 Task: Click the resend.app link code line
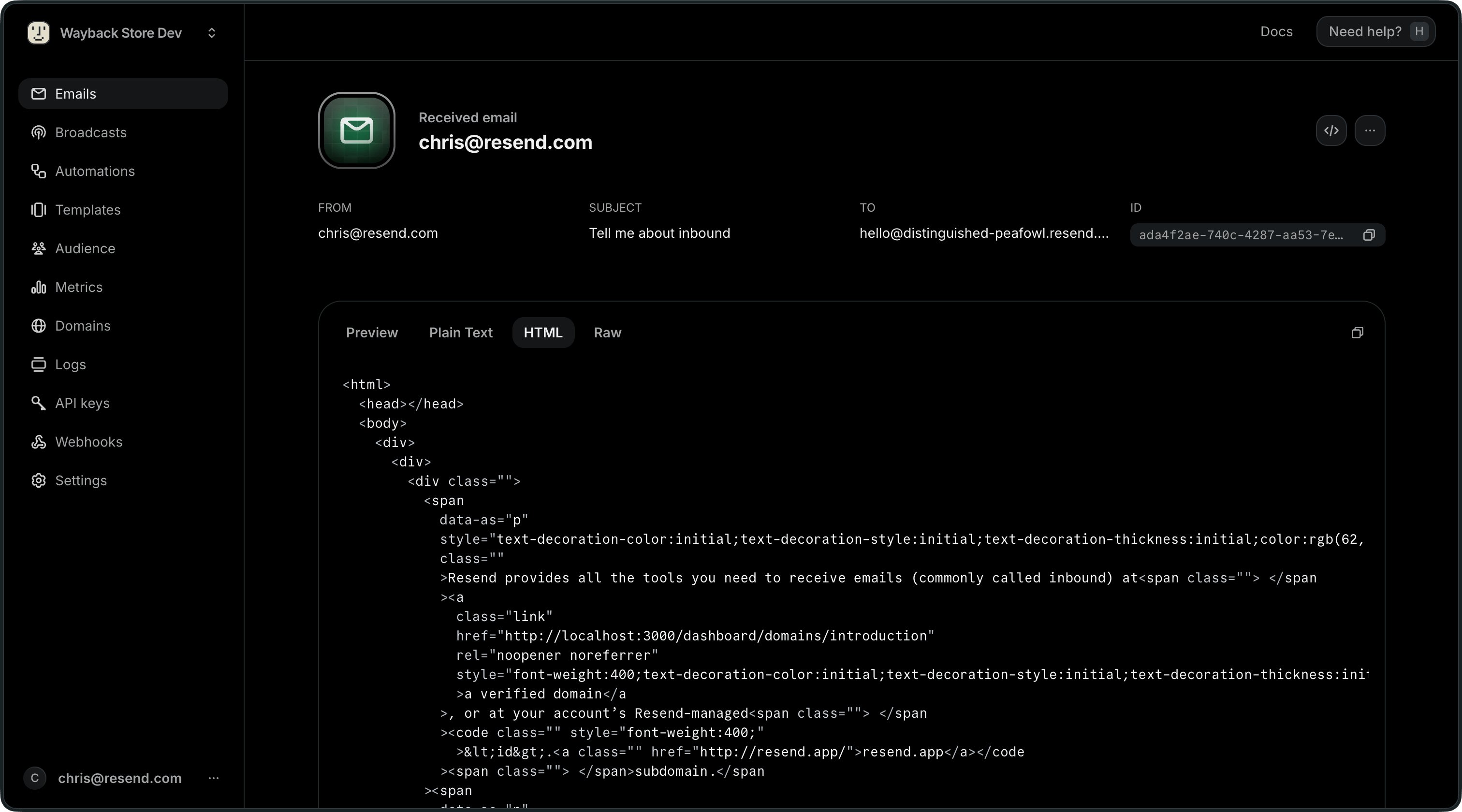coord(740,751)
